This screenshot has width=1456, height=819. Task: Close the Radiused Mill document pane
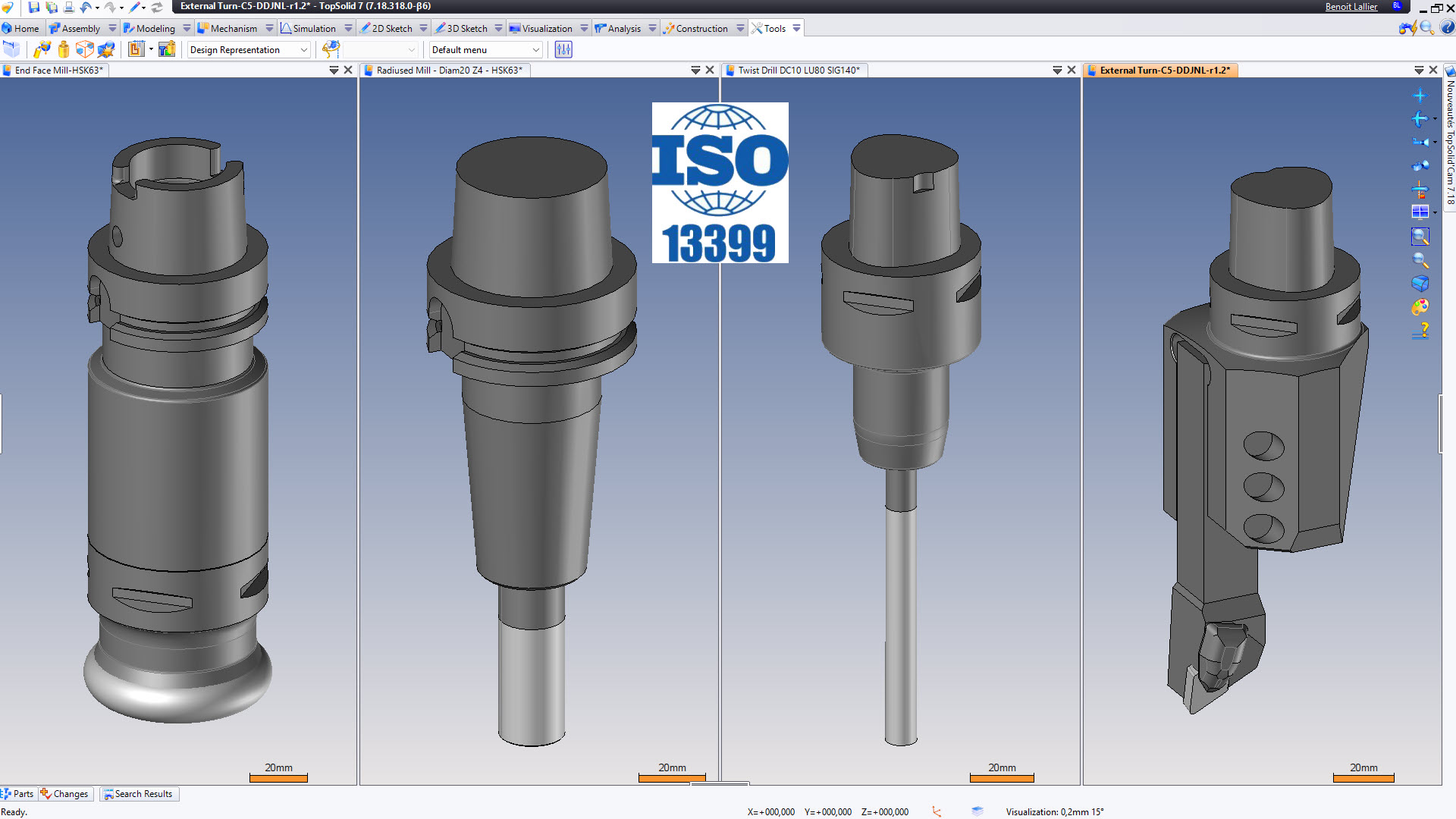(x=710, y=70)
